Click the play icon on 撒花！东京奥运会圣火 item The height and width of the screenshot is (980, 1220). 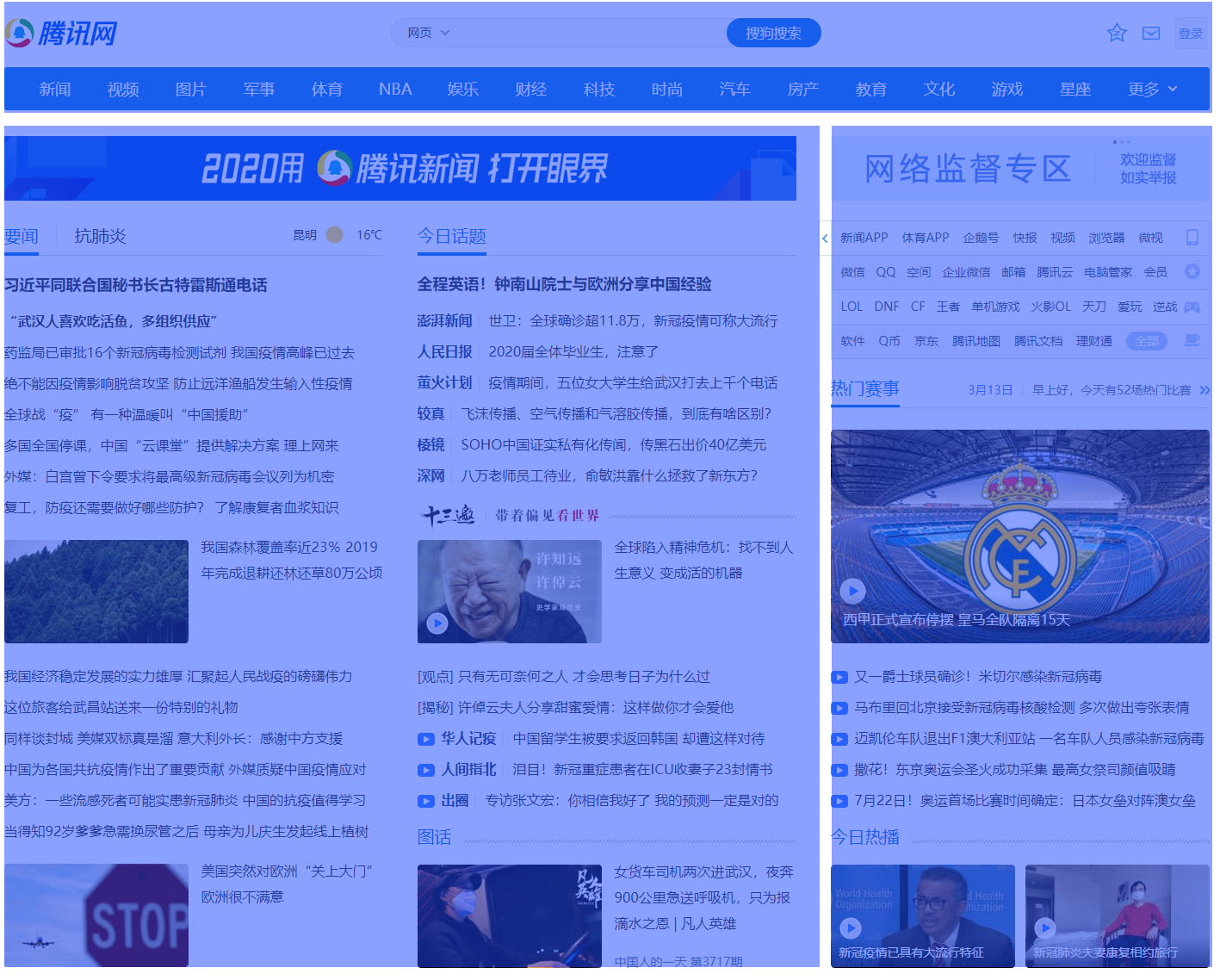tap(839, 770)
